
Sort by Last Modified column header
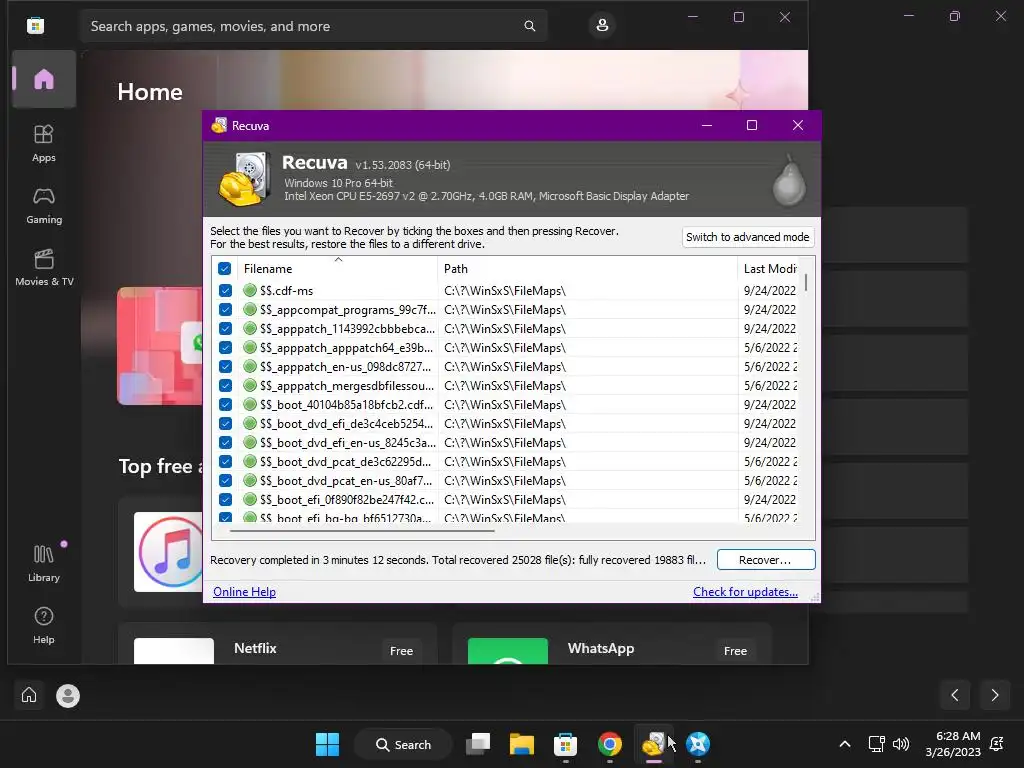(x=769, y=268)
